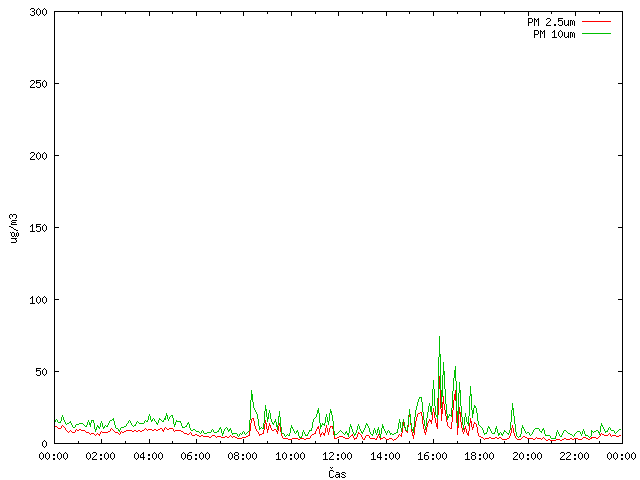Click the 250 y-axis value
The height and width of the screenshot is (480, 640).
click(38, 84)
